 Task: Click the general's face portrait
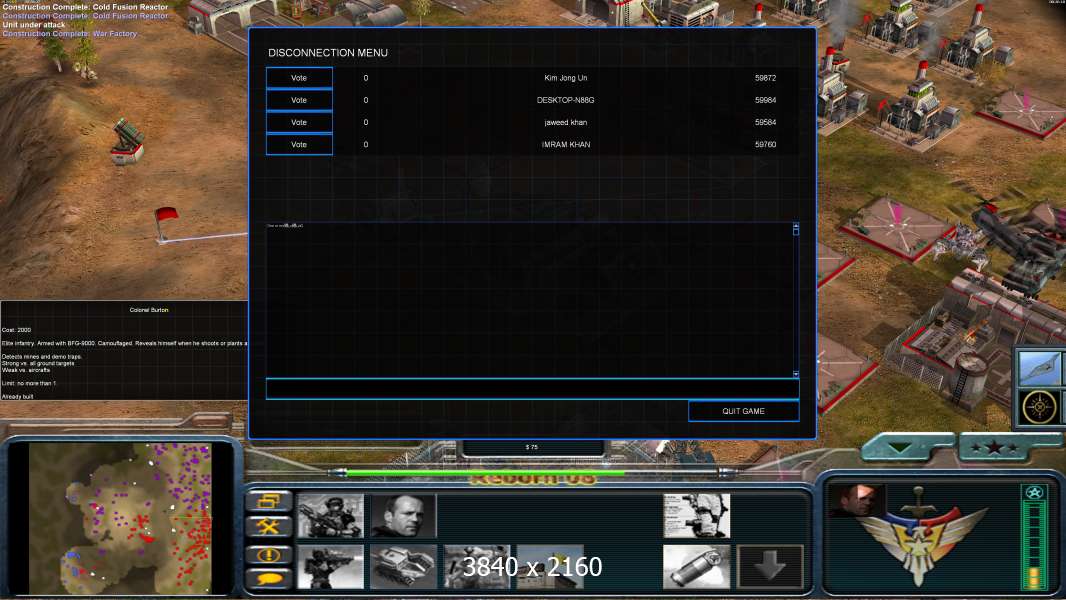coord(857,499)
